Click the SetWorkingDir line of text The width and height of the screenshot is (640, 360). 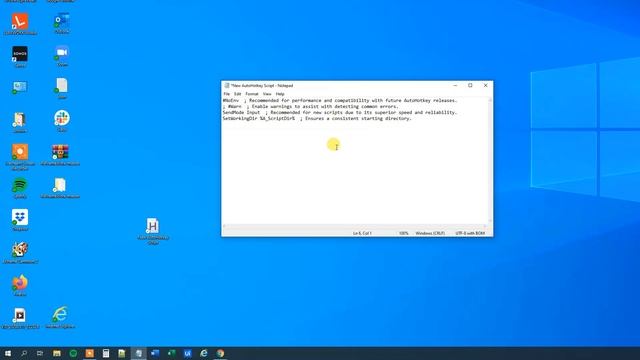tap(317, 118)
